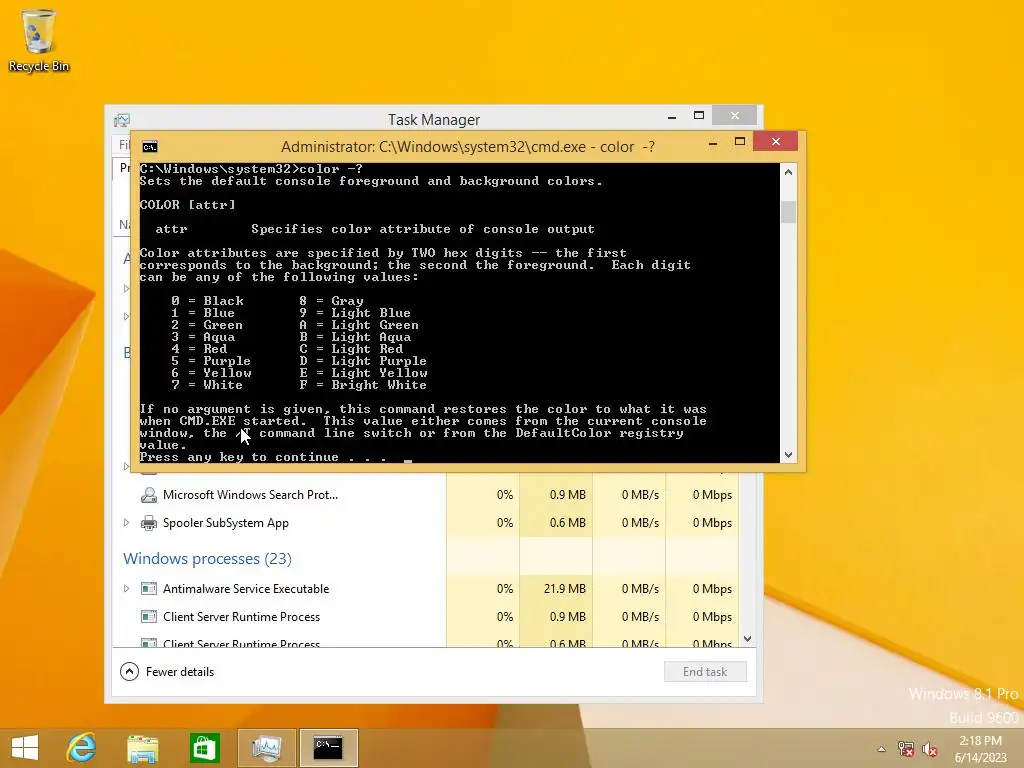
Task: Click the 21.9 MB memory value
Action: (565, 589)
